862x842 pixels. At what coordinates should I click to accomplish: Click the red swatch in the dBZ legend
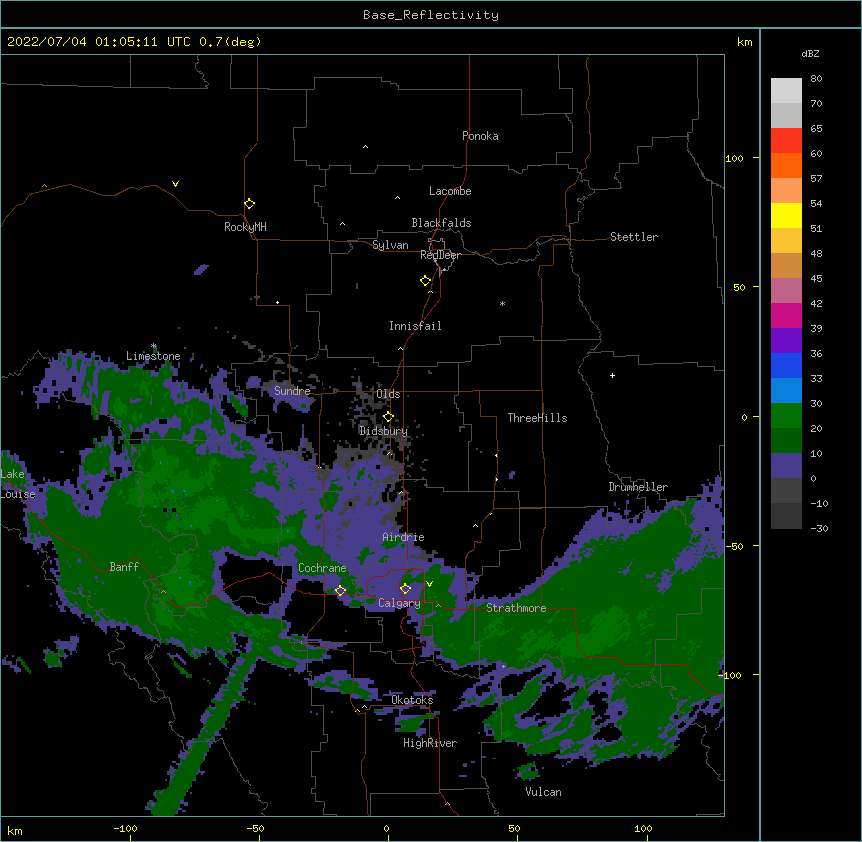(786, 140)
